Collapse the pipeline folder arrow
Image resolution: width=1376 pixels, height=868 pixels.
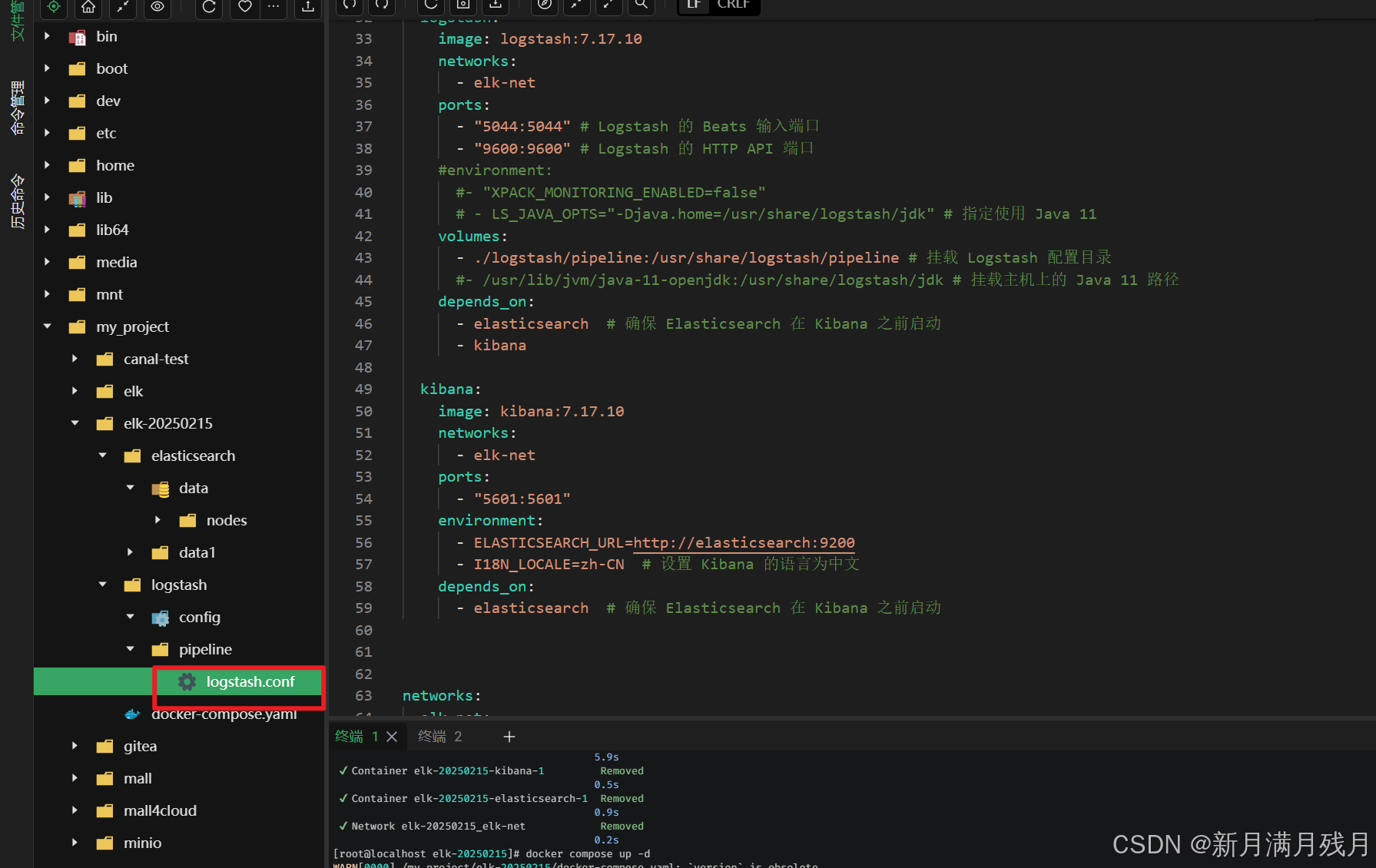coord(130,649)
